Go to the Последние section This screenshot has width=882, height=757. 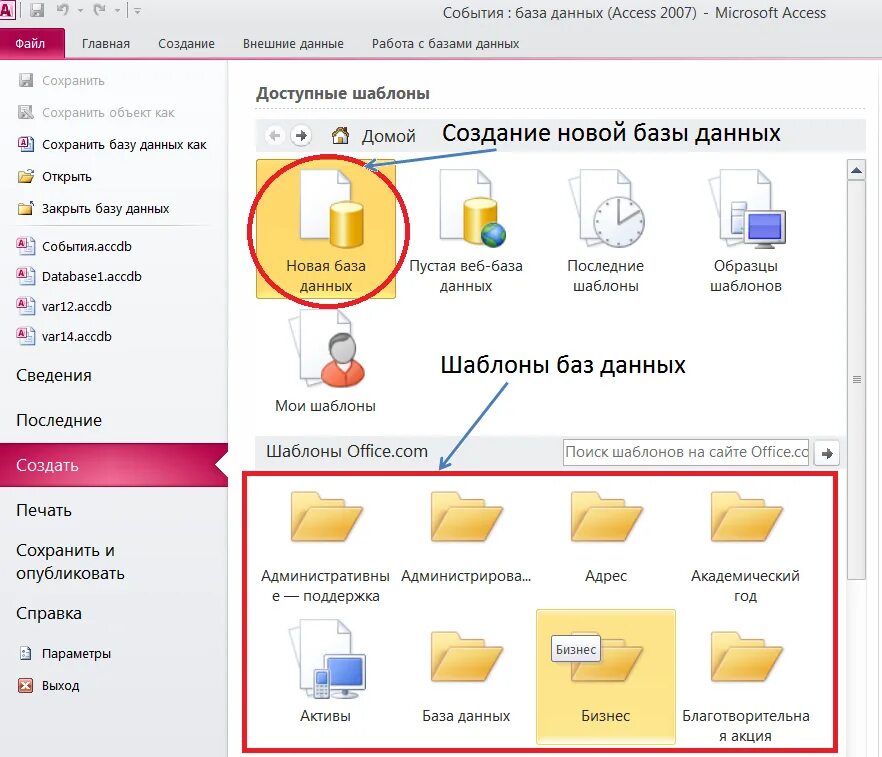pyautogui.click(x=58, y=420)
